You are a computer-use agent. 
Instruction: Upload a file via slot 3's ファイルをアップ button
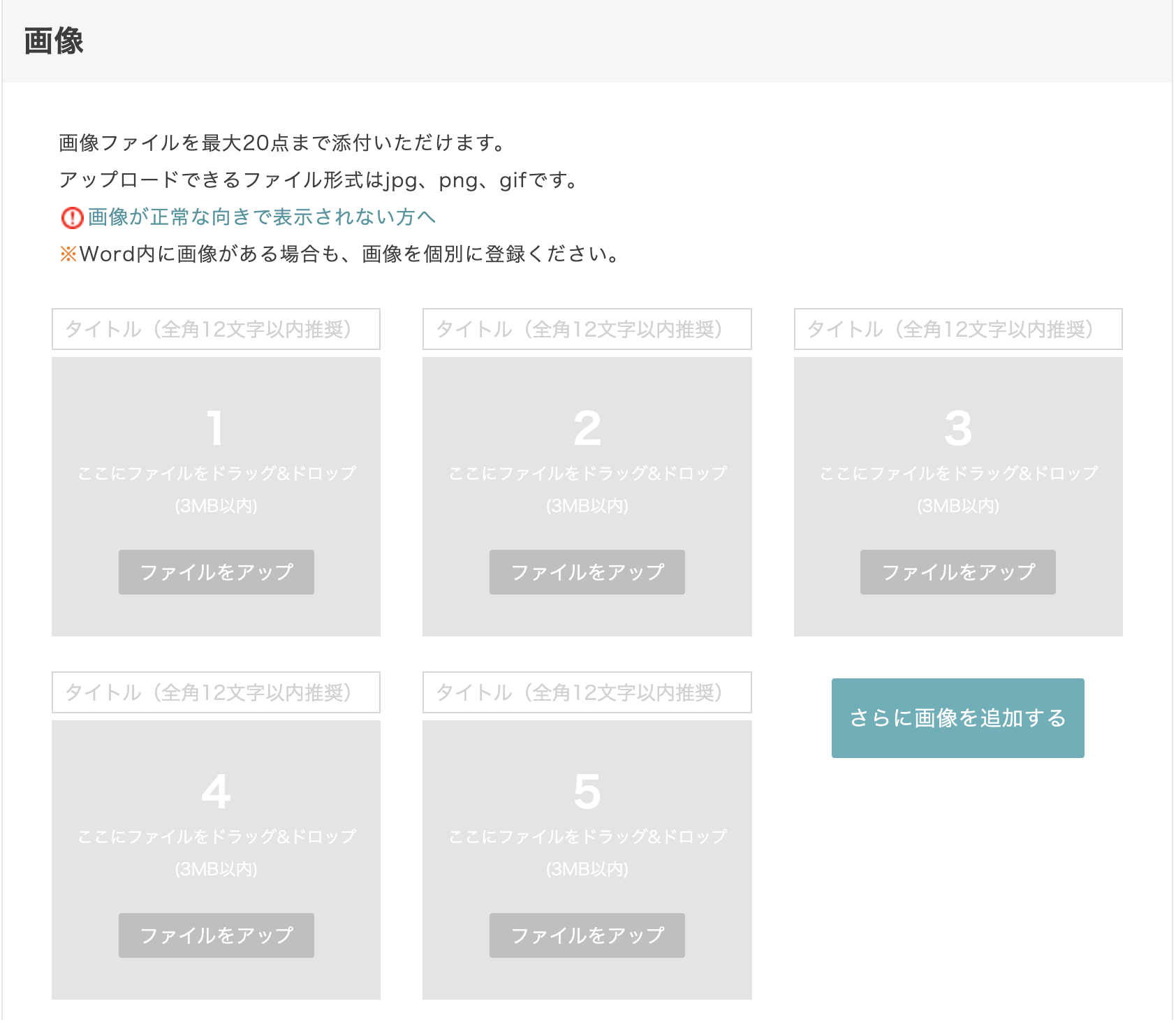(957, 572)
